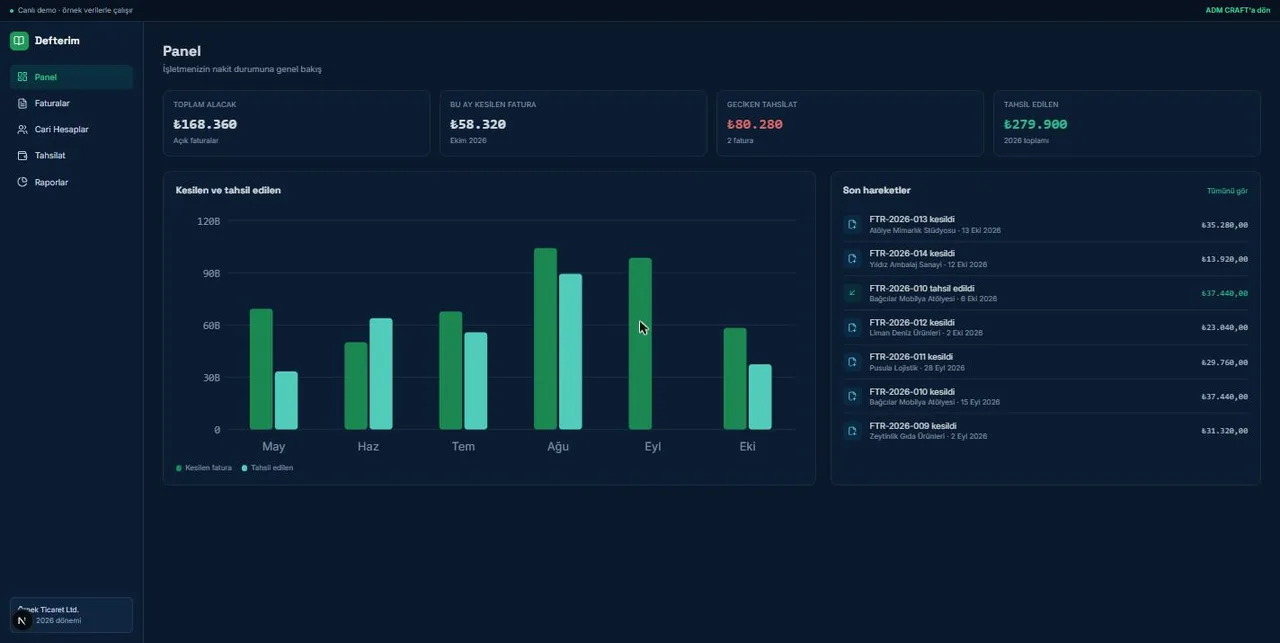The image size is (1280, 643).
Task: Click the FTR-2026-010 tahsil edildi arrow icon
Action: click(x=852, y=293)
